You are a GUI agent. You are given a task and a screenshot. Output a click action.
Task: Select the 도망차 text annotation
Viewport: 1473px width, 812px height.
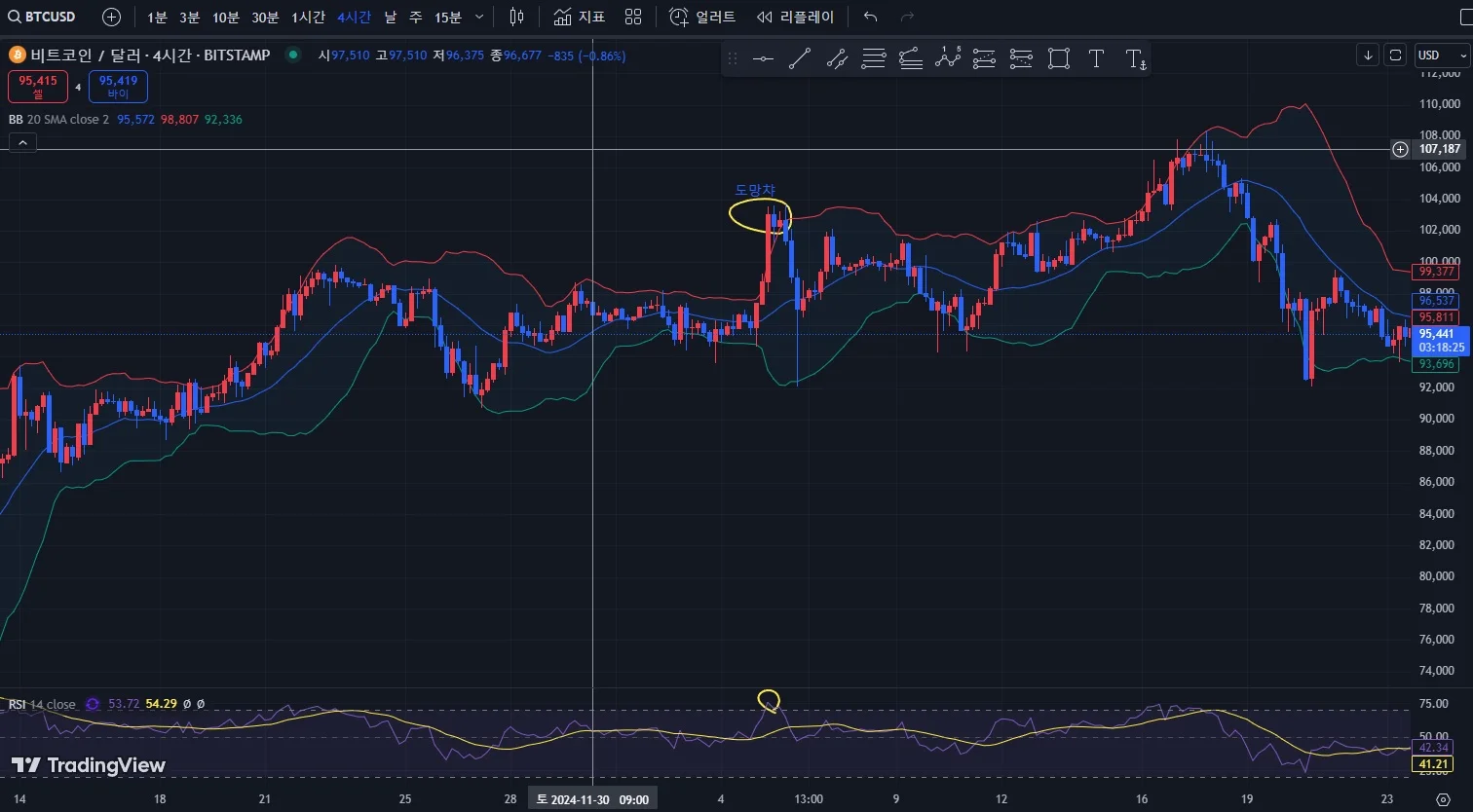pos(755,190)
